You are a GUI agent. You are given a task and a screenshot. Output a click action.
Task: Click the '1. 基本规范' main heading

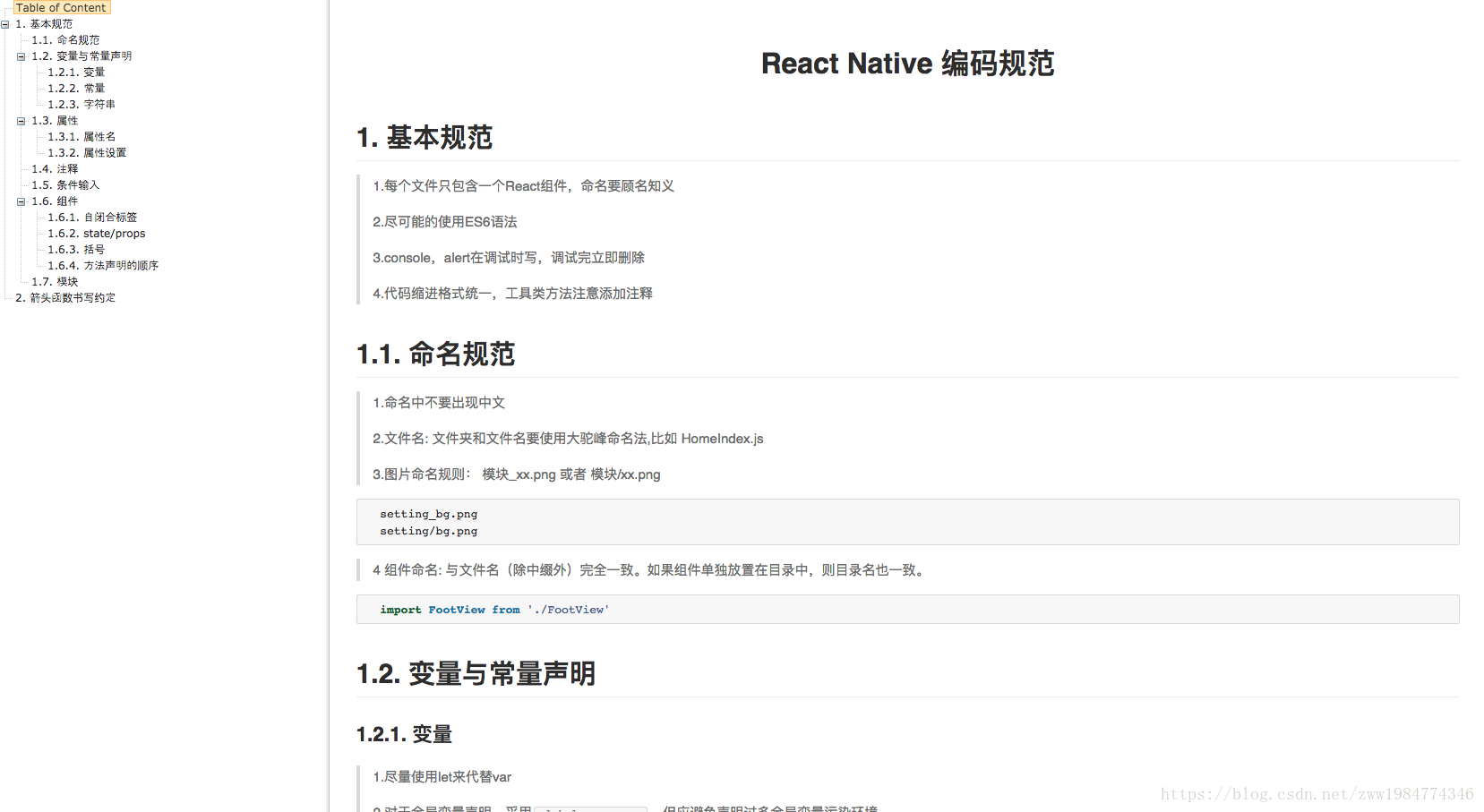(x=425, y=138)
